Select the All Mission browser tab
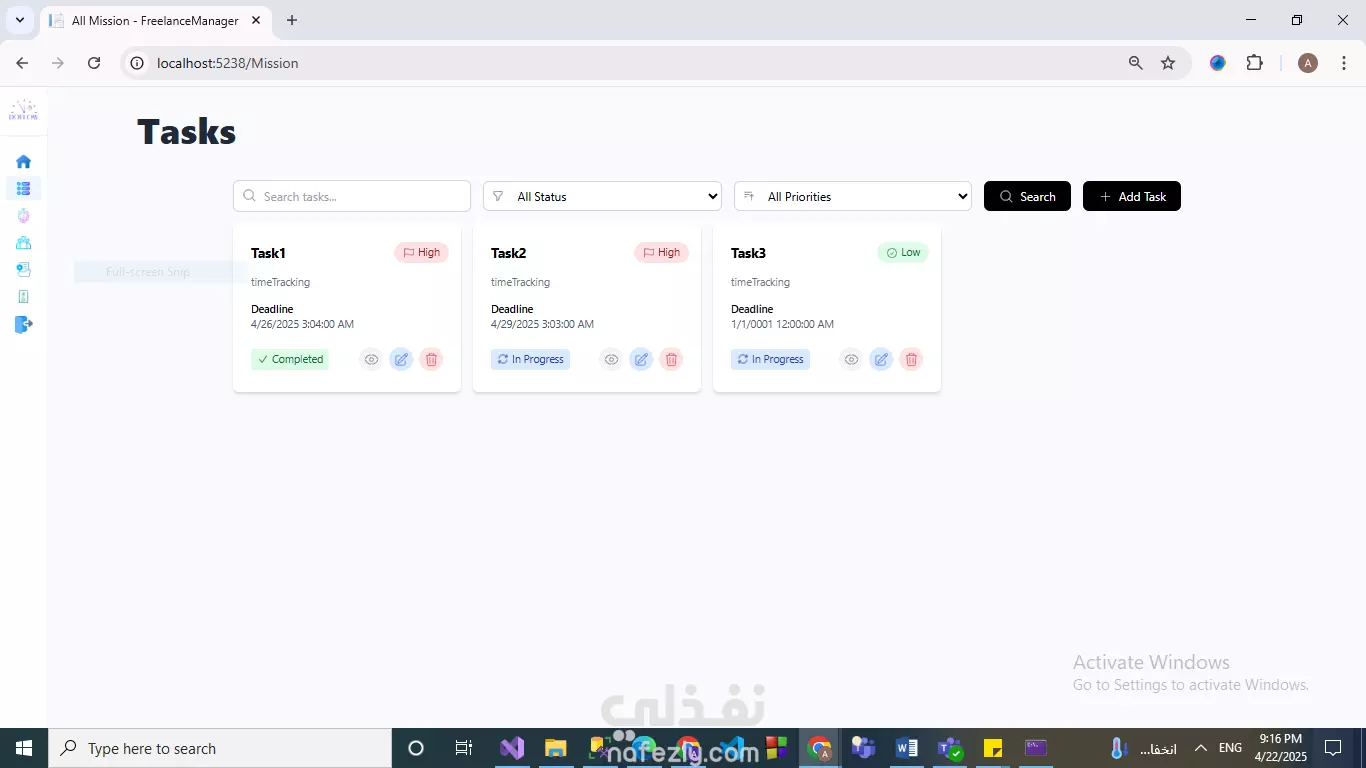1366x768 pixels. click(155, 20)
